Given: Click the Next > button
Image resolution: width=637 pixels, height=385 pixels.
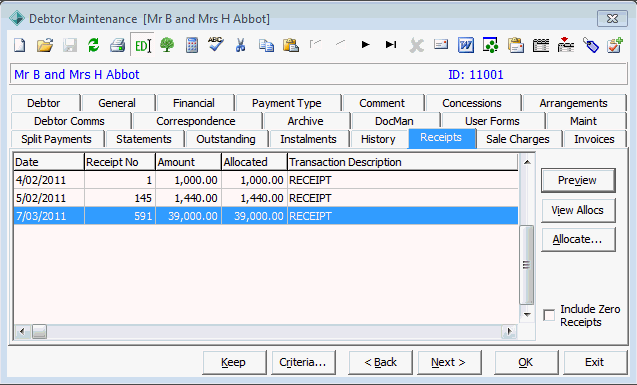Looking at the screenshot, I should click(x=449, y=362).
